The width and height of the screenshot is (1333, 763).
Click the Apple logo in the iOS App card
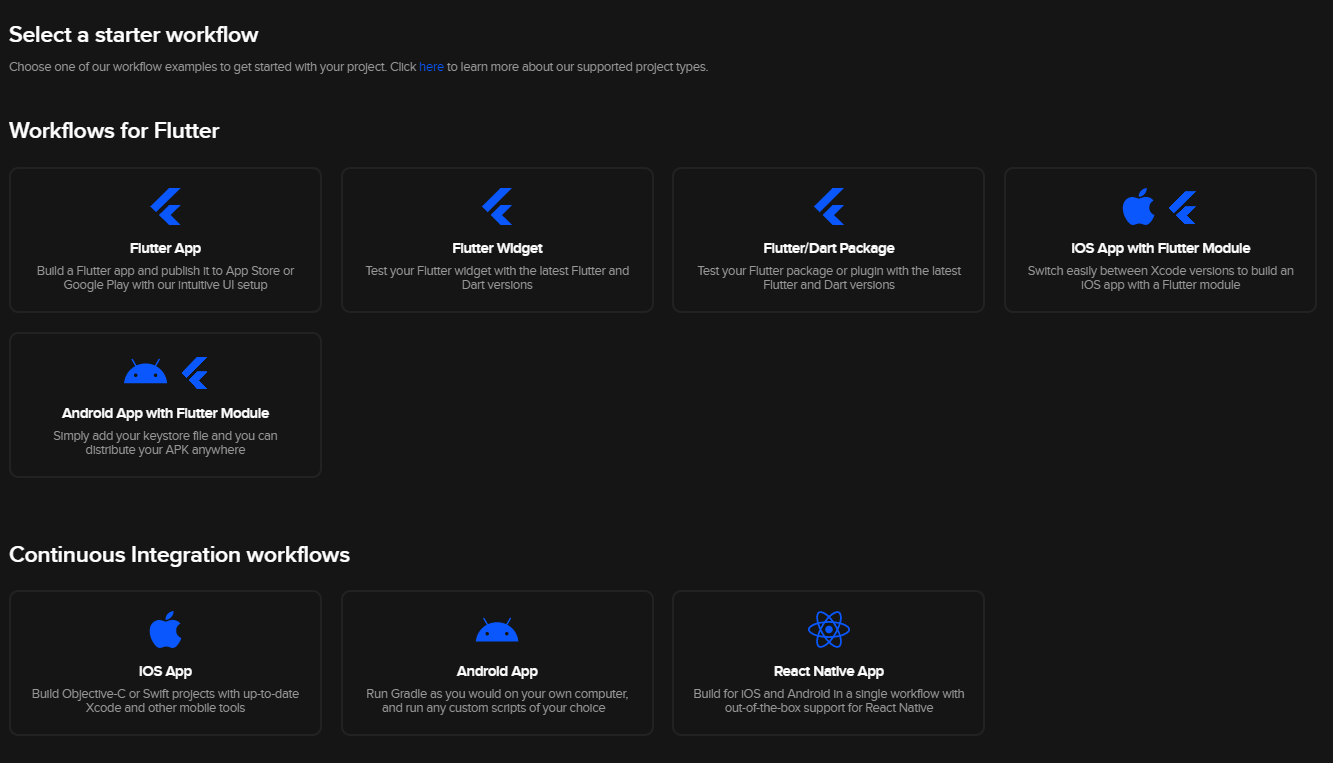coord(165,630)
